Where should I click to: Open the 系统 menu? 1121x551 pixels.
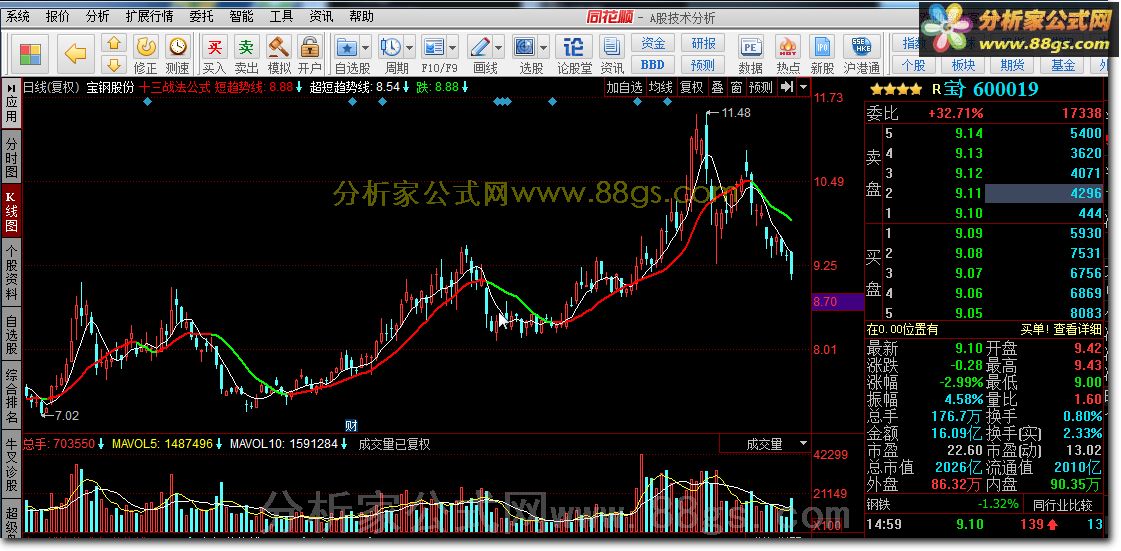click(18, 16)
